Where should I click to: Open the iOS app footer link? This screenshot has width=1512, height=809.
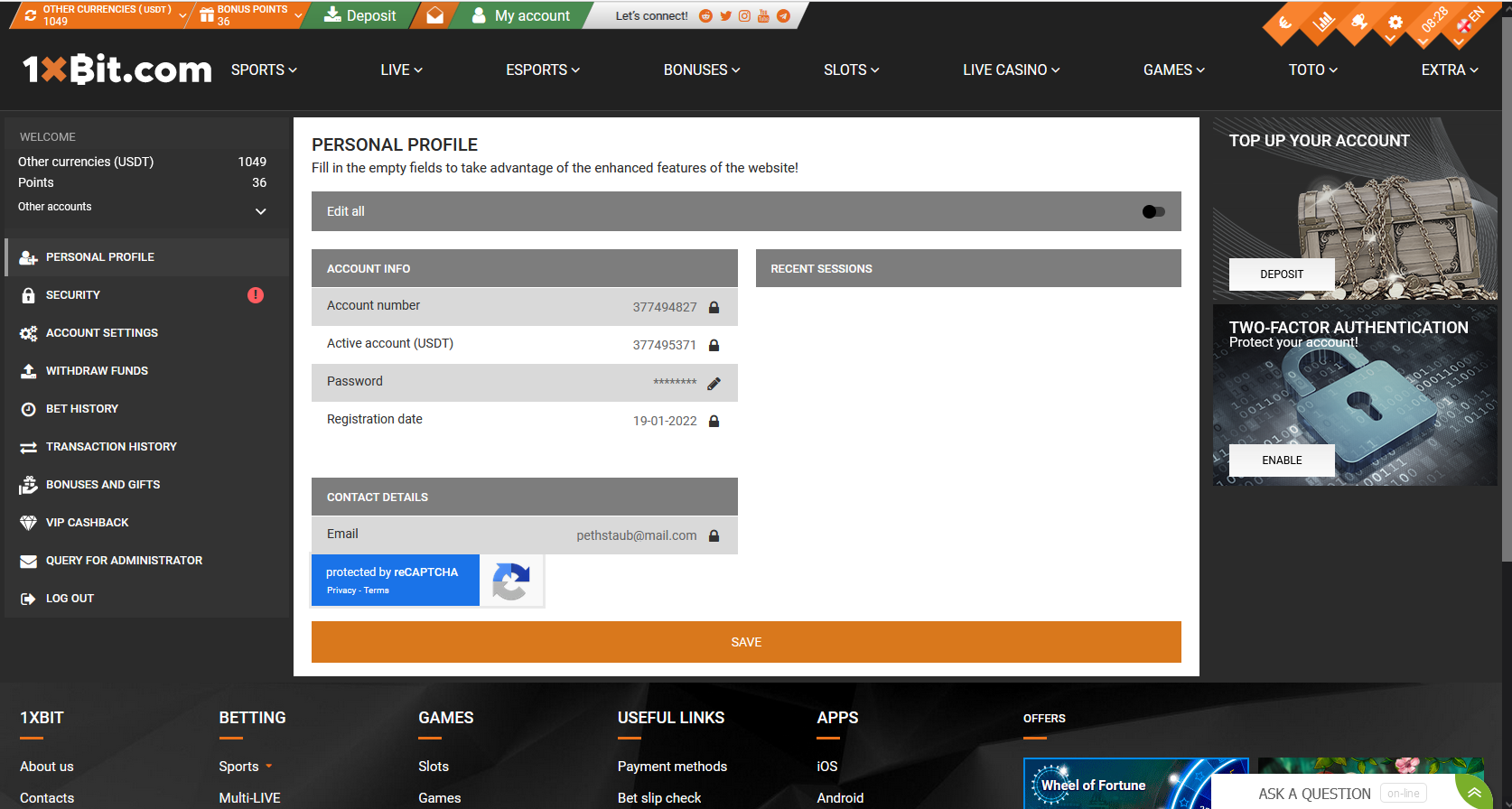[827, 767]
